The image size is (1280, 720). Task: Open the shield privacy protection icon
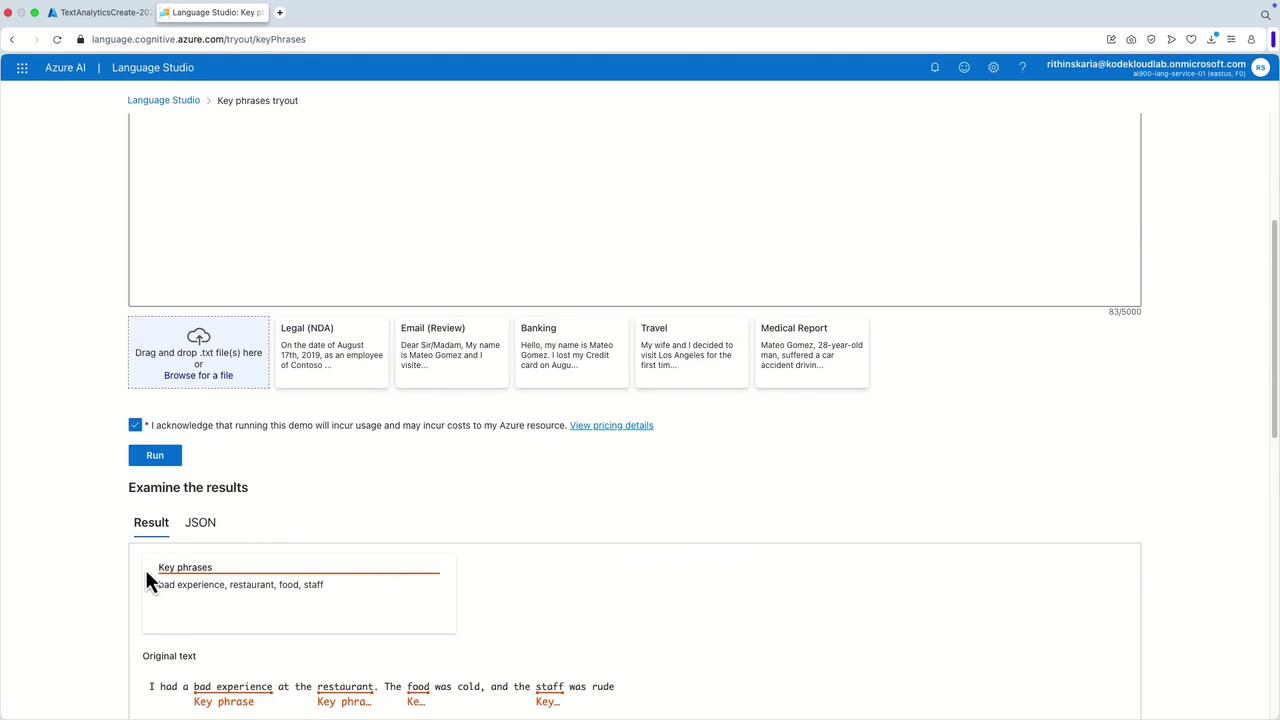tap(1151, 39)
